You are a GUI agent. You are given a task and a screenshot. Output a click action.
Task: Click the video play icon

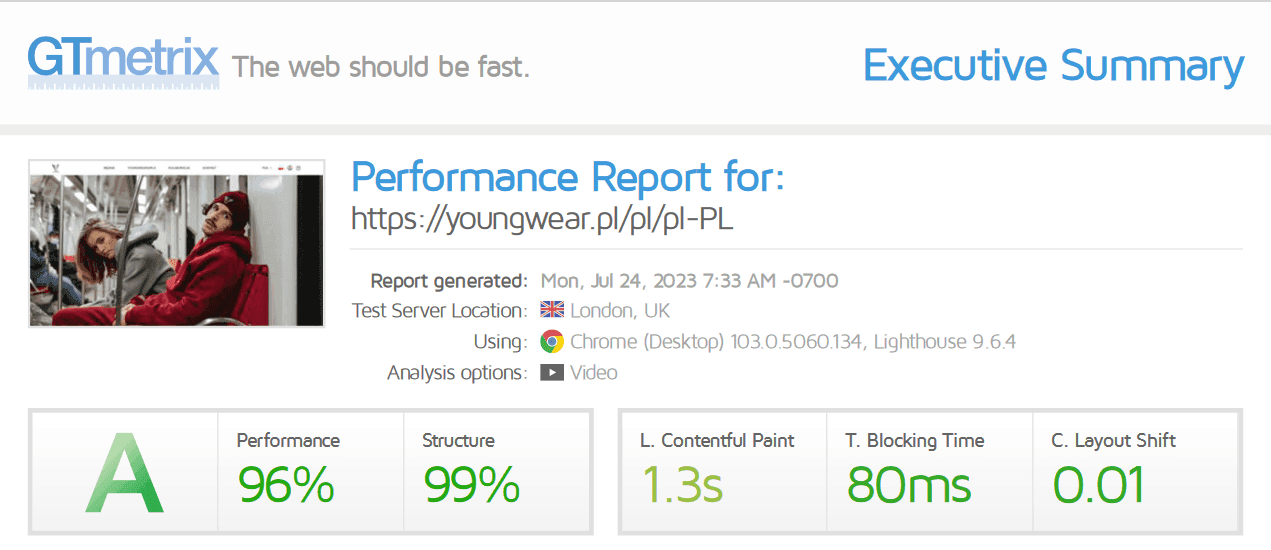tap(551, 373)
